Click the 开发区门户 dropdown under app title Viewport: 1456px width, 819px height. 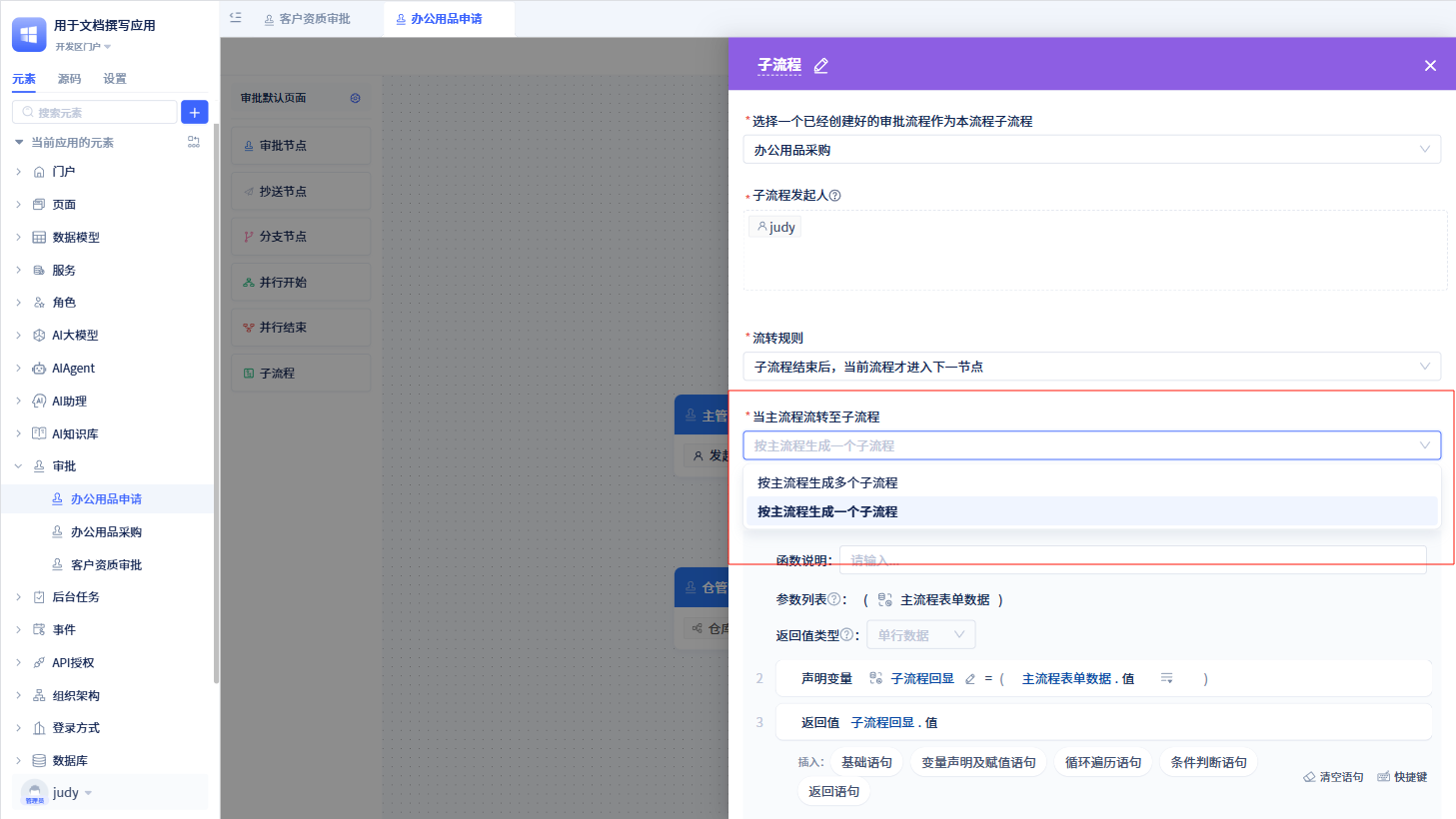point(83,47)
